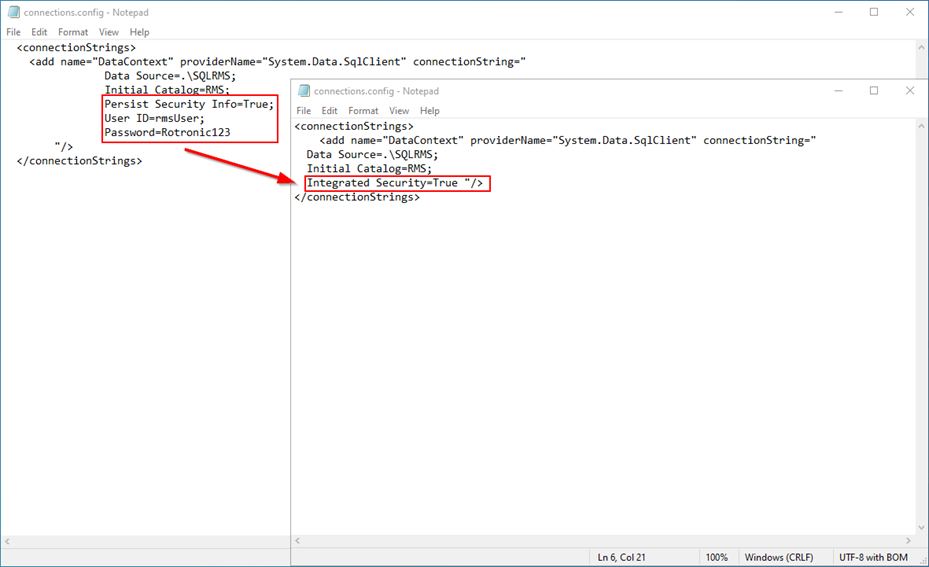This screenshot has width=929, height=567.
Task: Open File menu in front Notepad window
Action: point(303,111)
